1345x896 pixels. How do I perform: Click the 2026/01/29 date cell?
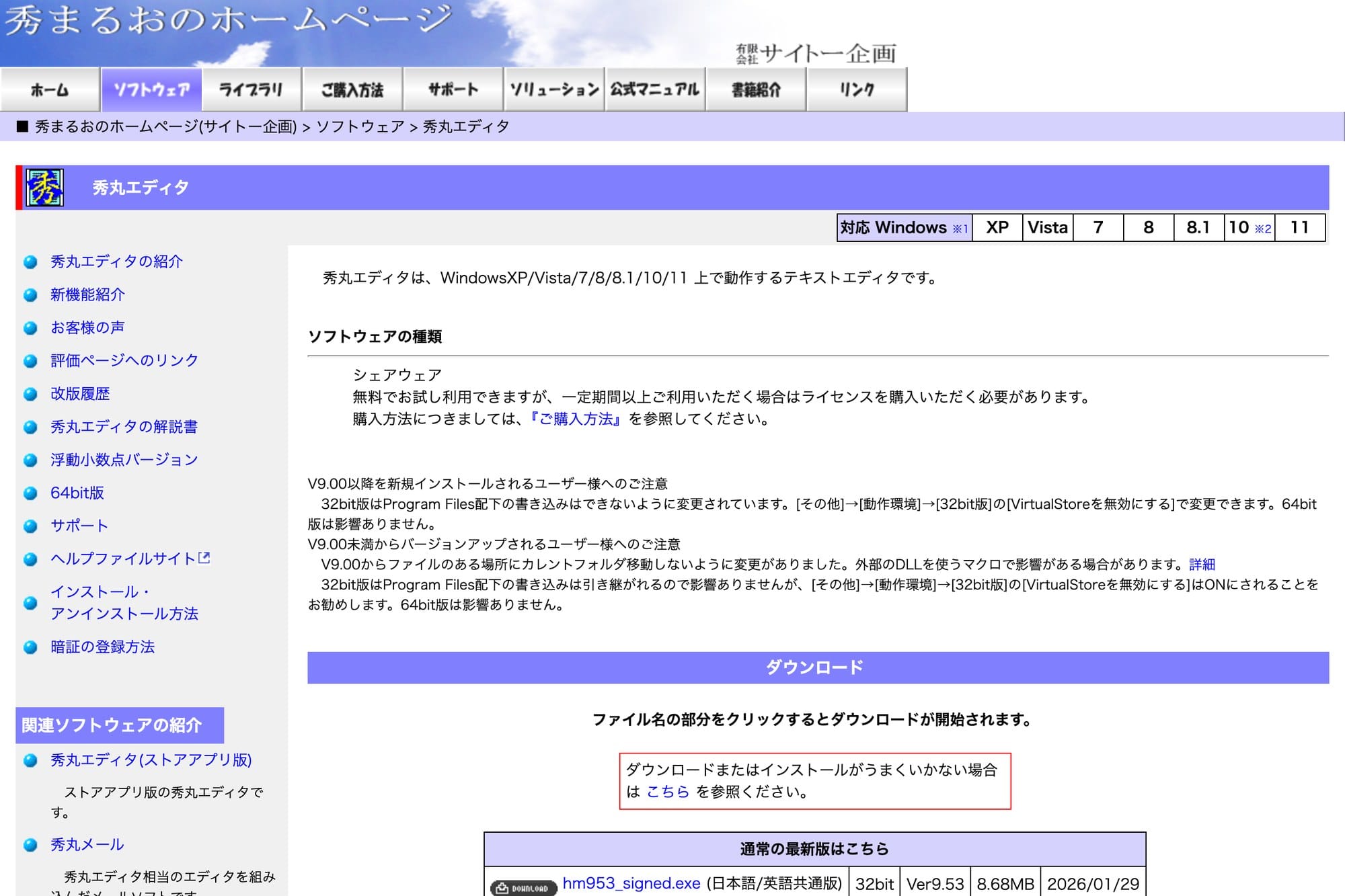(1093, 883)
